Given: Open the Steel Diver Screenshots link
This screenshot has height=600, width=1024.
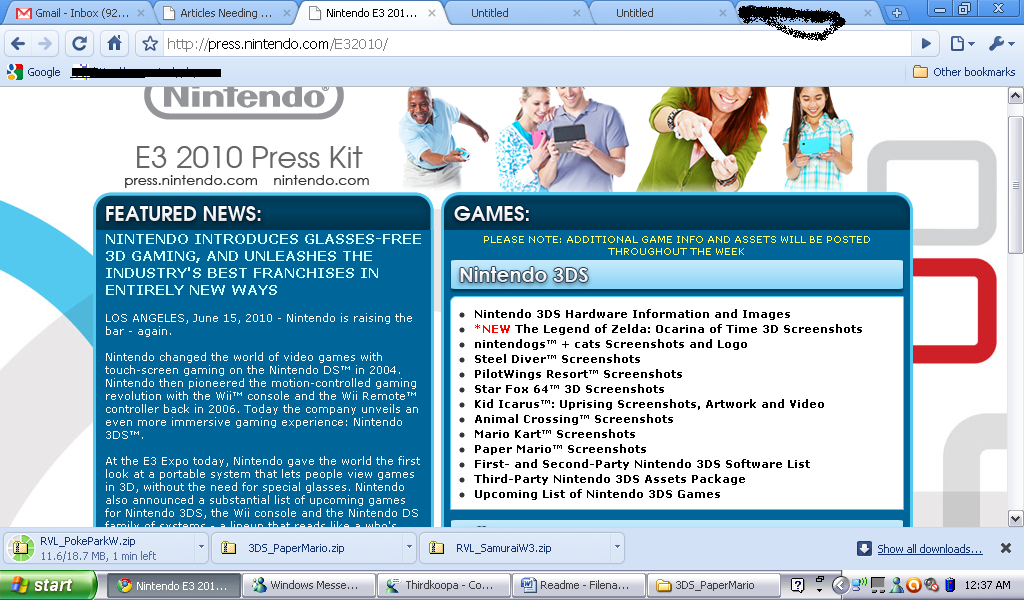Looking at the screenshot, I should pos(557,359).
